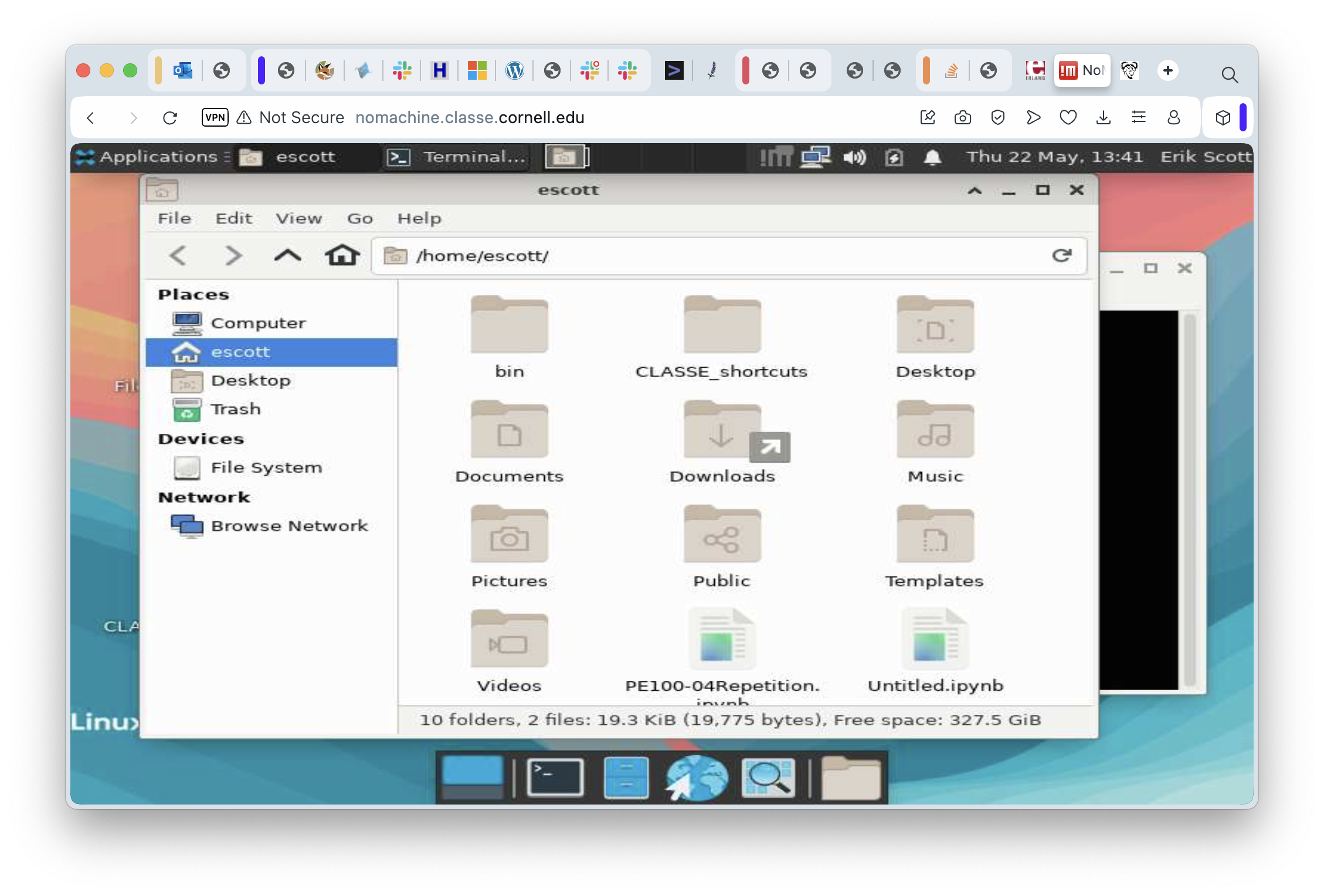Reload the current folder location
The image size is (1324, 896).
click(x=1061, y=256)
